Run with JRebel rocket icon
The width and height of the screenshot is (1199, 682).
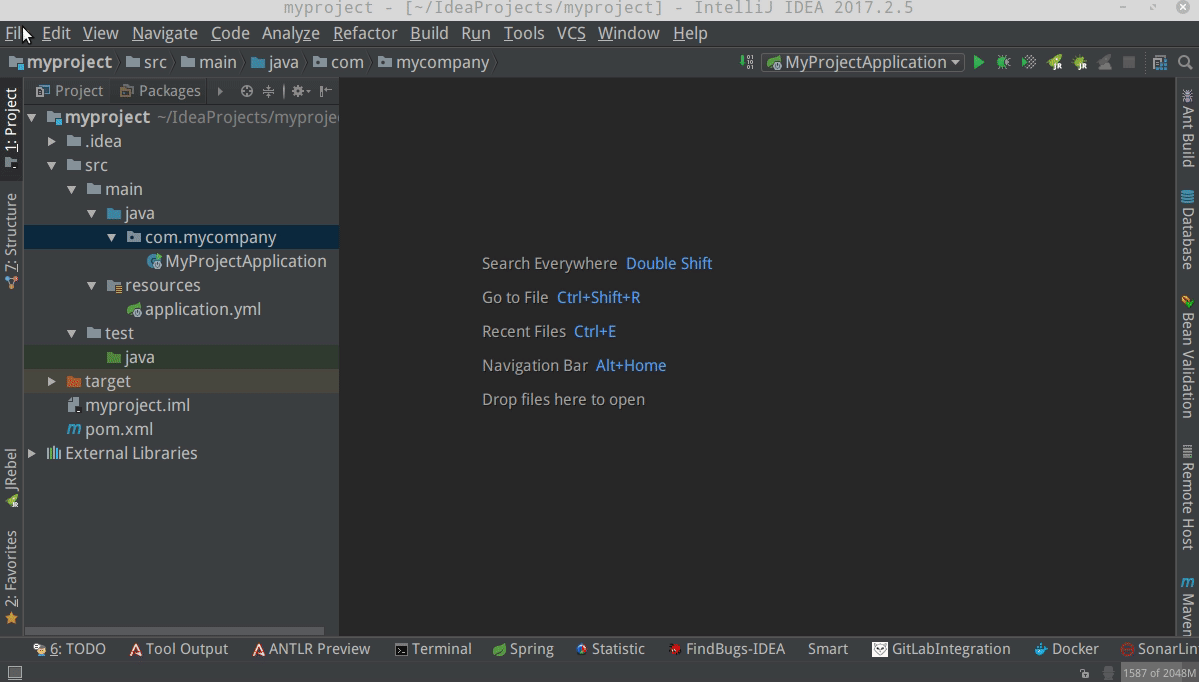tap(1054, 63)
